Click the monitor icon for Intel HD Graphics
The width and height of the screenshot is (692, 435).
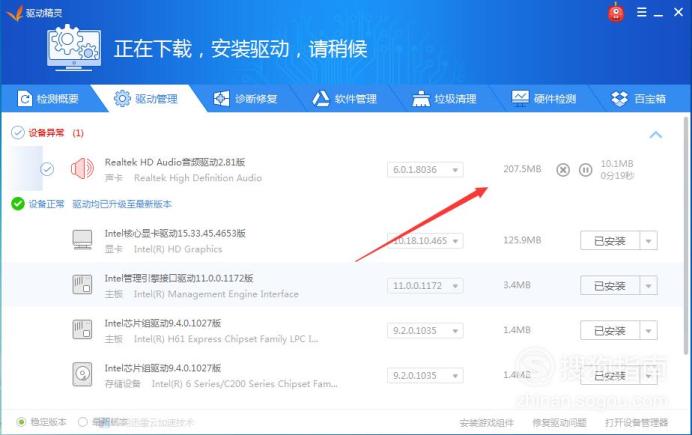[x=83, y=240]
